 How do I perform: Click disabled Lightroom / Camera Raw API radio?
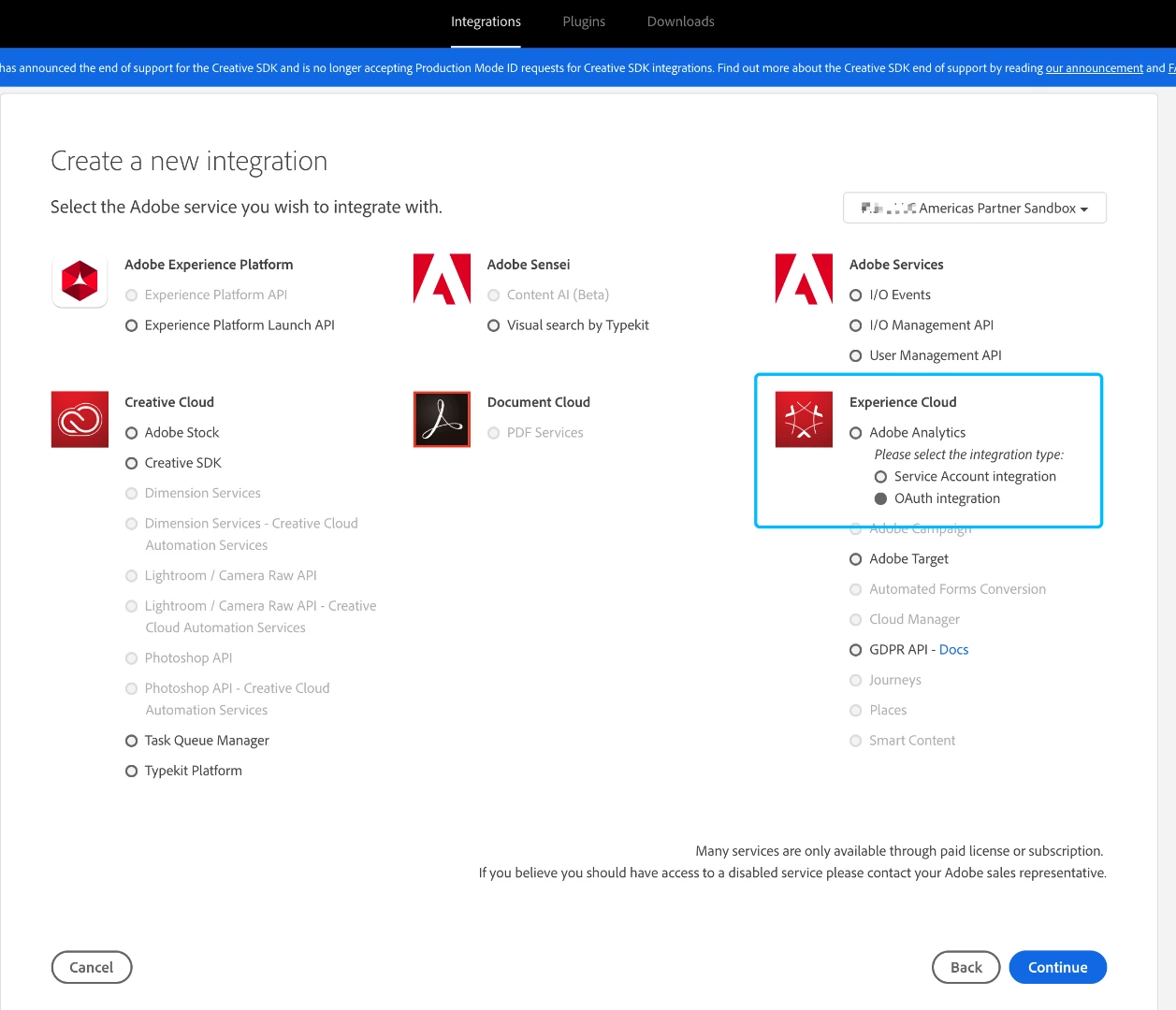[x=132, y=576]
